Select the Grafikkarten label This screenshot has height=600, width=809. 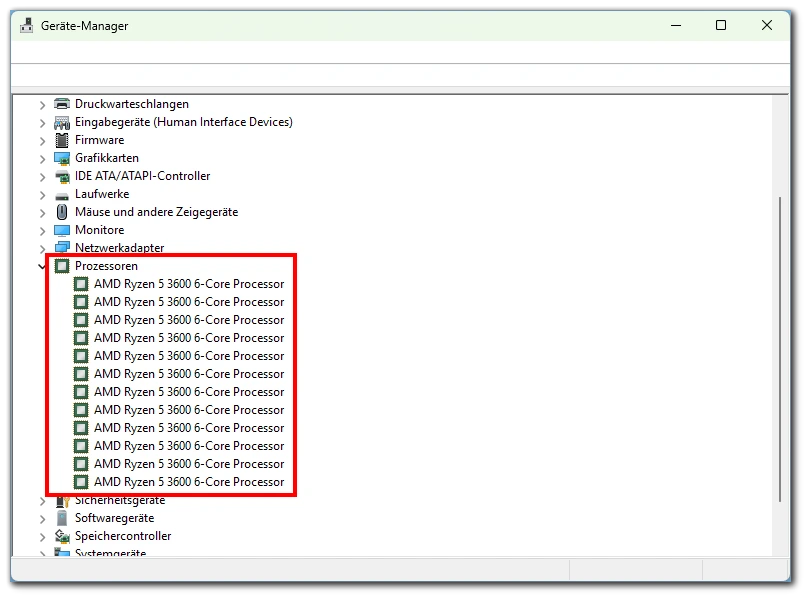pyautogui.click(x=107, y=158)
